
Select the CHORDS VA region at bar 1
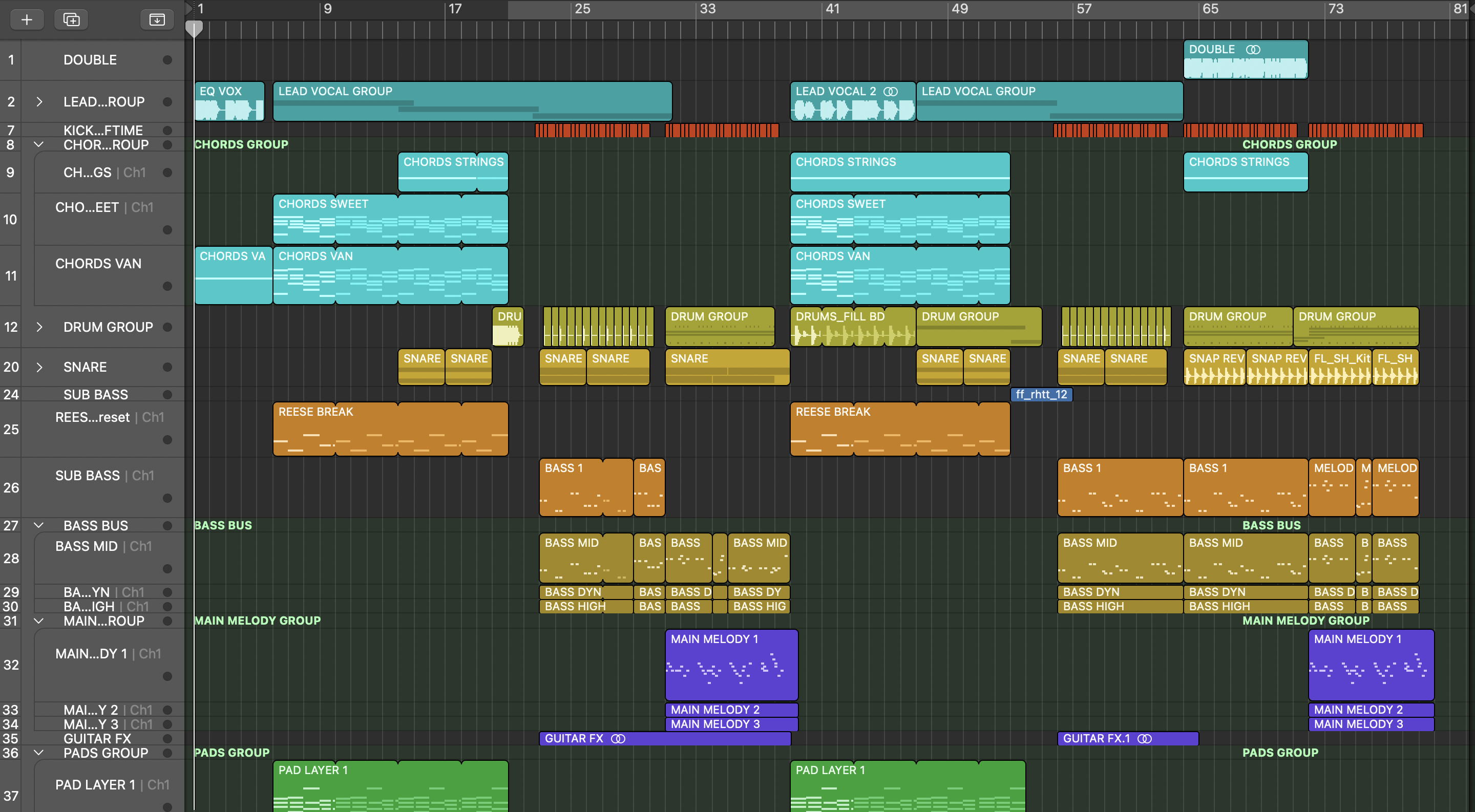click(x=234, y=276)
